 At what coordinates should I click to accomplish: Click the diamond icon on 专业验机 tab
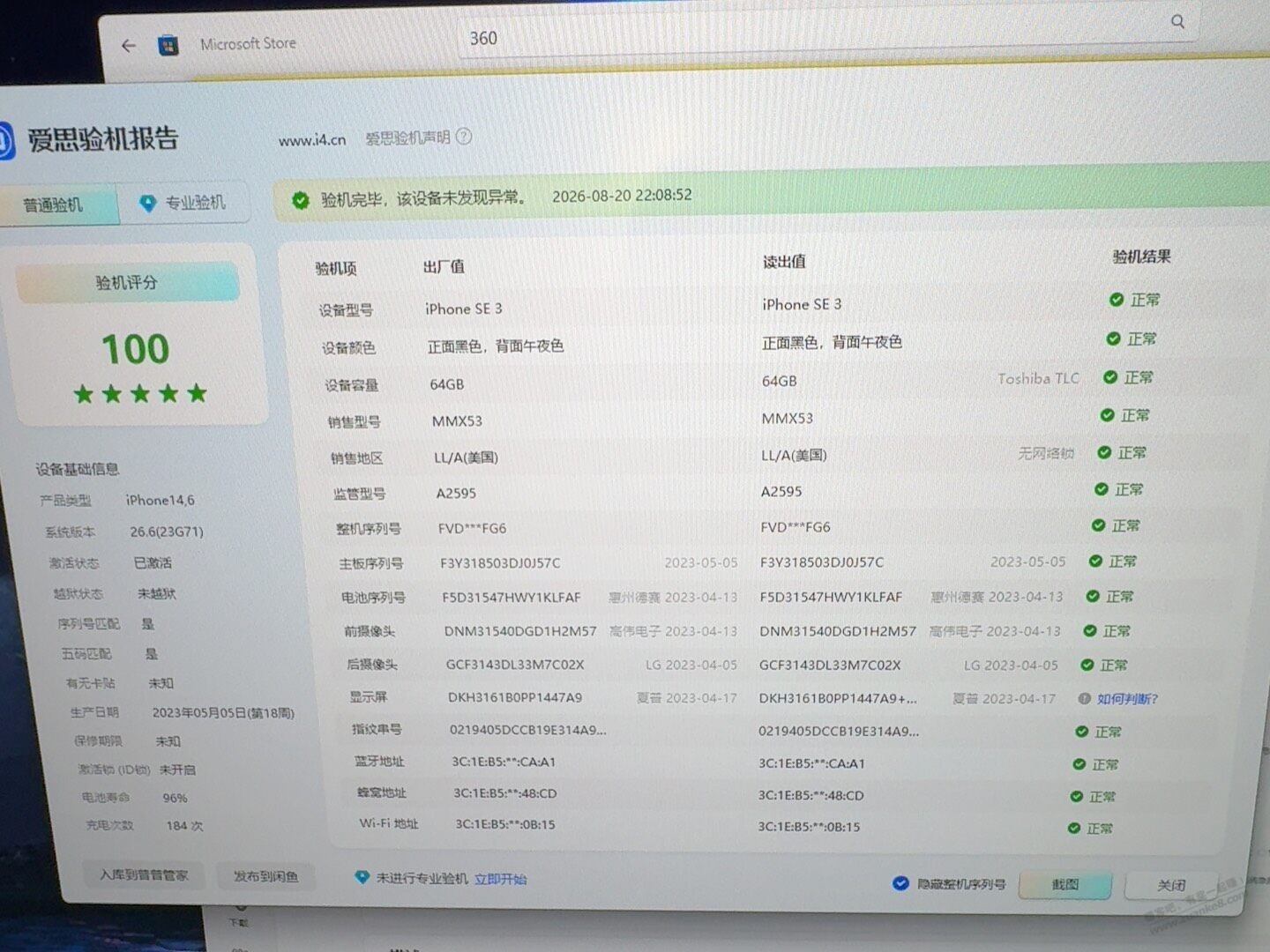(x=148, y=204)
